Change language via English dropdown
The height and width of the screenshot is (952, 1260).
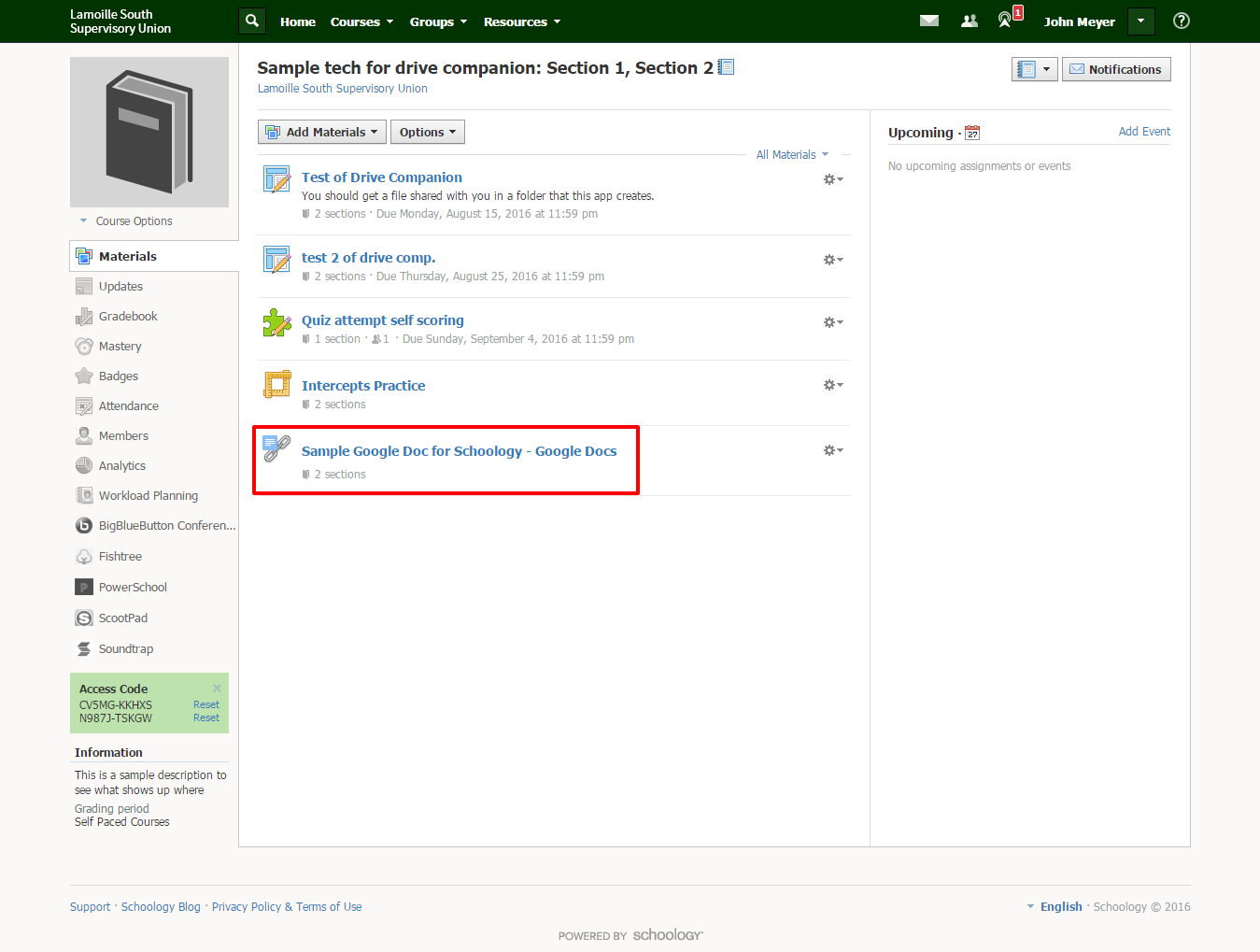click(x=1055, y=907)
